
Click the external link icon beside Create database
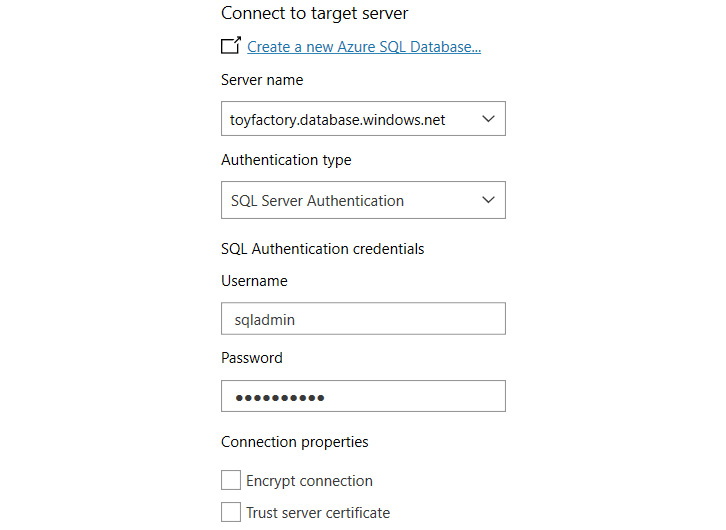[231, 46]
